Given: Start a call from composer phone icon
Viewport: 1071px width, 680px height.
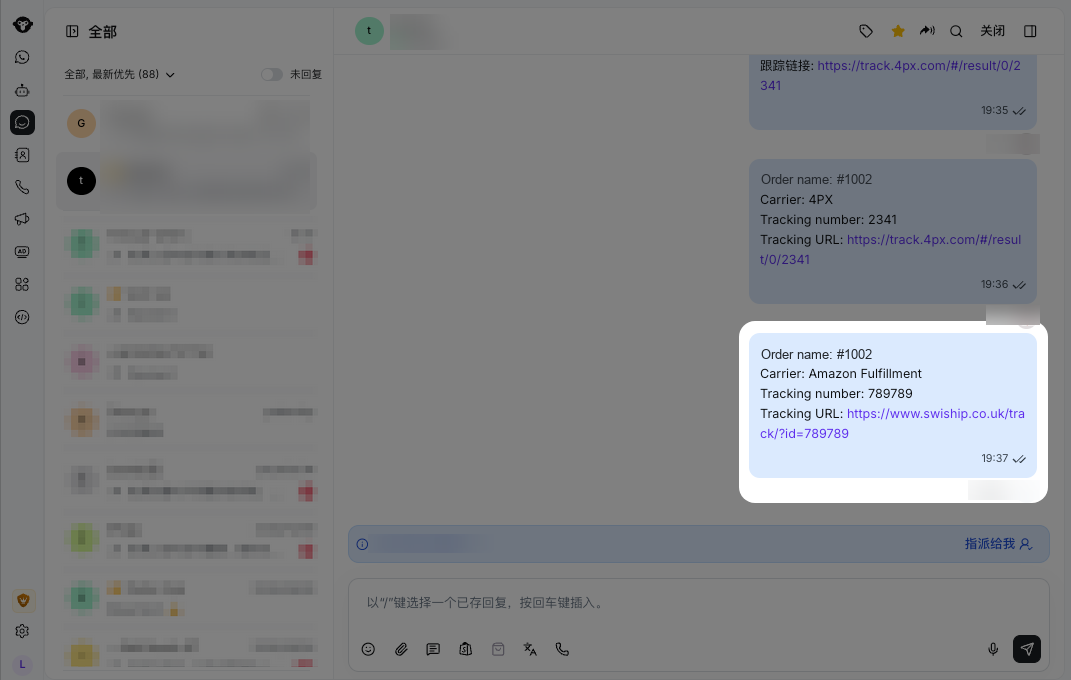Looking at the screenshot, I should (562, 649).
